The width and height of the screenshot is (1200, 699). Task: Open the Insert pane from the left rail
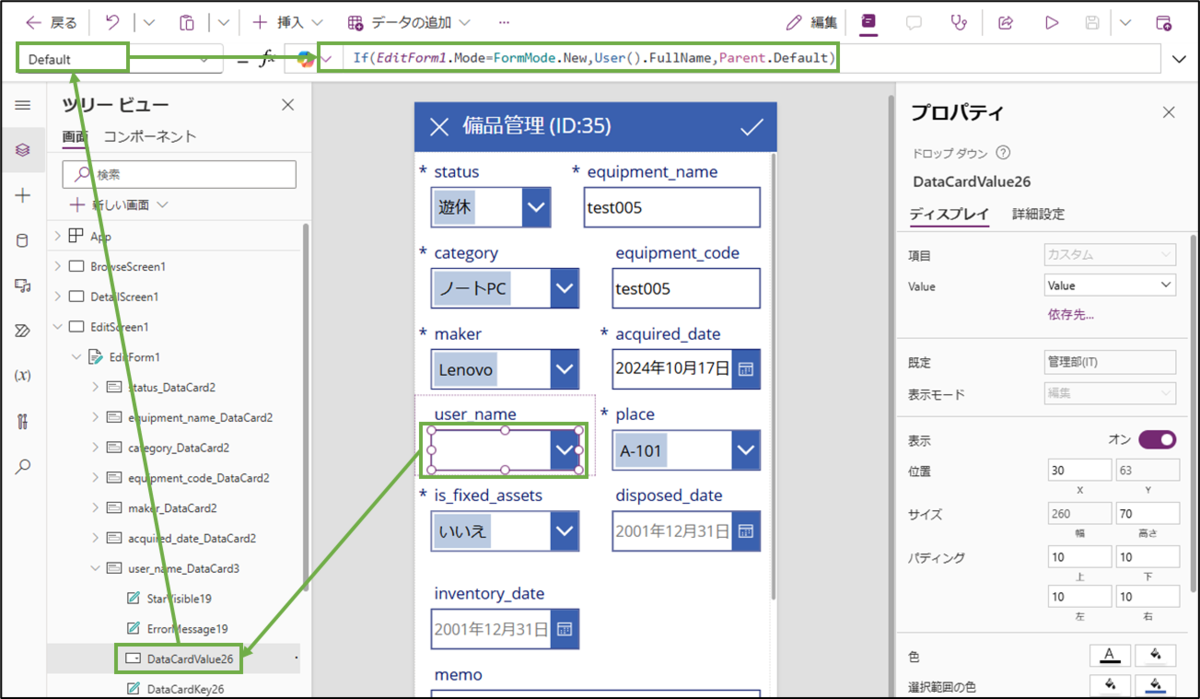(22, 195)
